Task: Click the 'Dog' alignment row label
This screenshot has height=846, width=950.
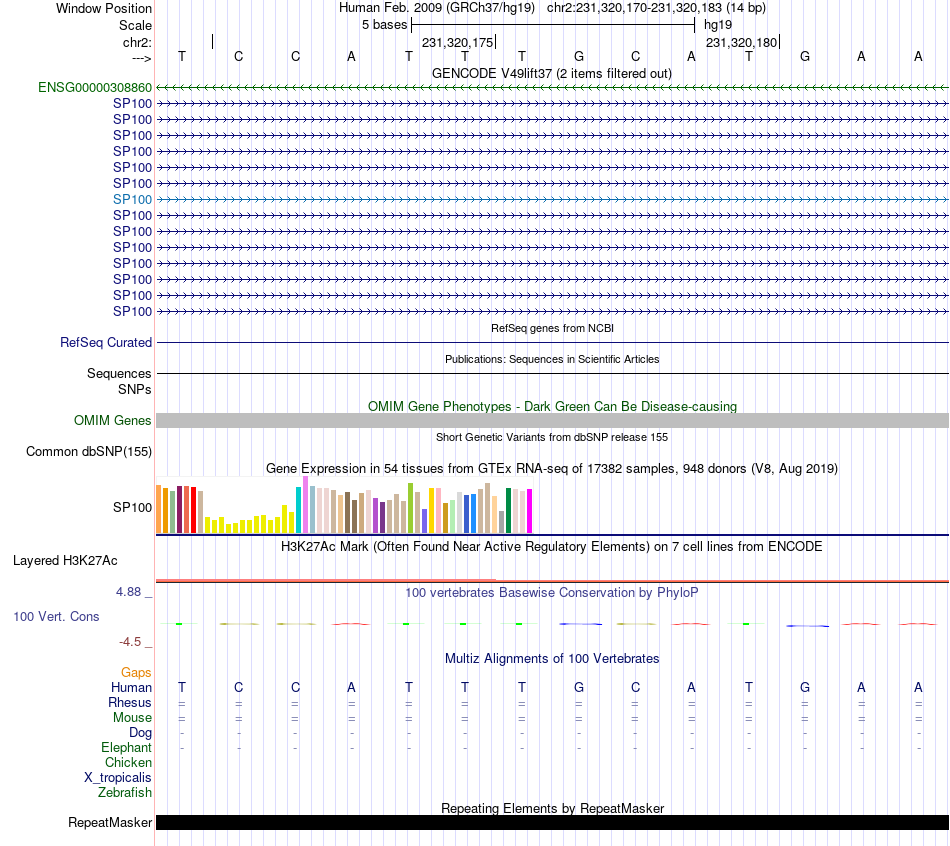Action: point(140,733)
